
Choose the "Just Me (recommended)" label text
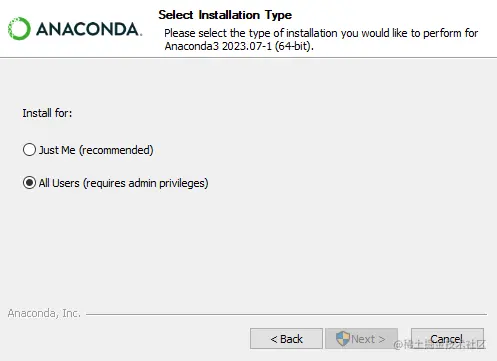[x=96, y=150]
